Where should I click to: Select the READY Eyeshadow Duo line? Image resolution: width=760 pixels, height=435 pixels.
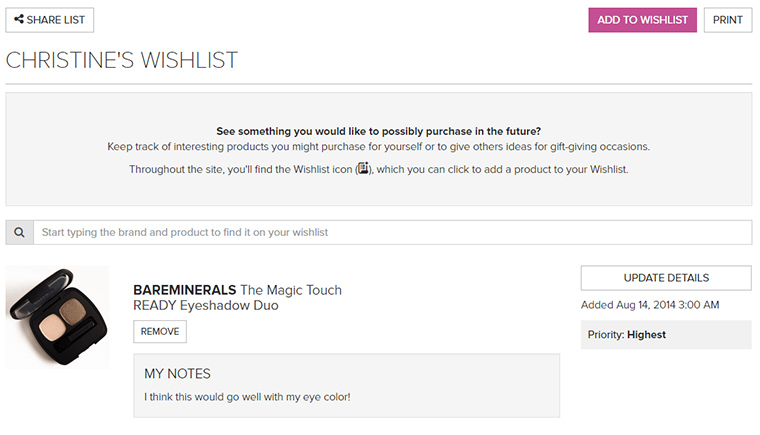[206, 306]
